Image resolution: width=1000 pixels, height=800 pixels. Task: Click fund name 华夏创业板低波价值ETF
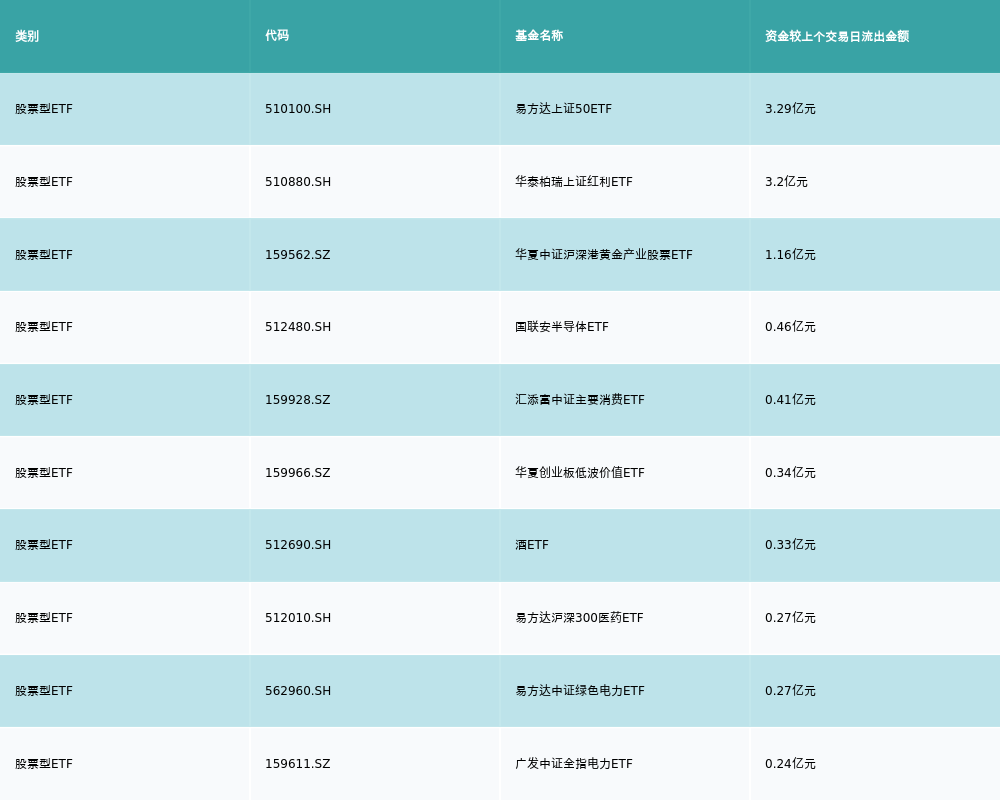[x=580, y=473]
